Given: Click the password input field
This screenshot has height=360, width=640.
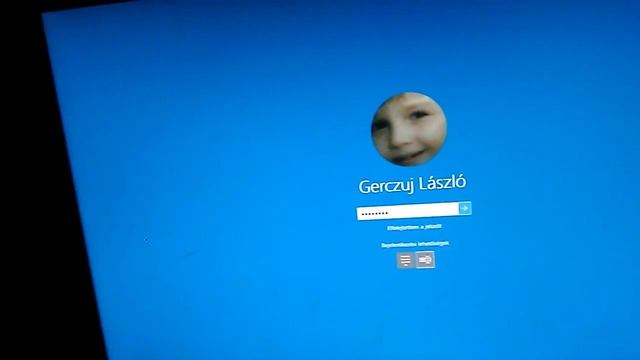Looking at the screenshot, I should click(x=408, y=211).
